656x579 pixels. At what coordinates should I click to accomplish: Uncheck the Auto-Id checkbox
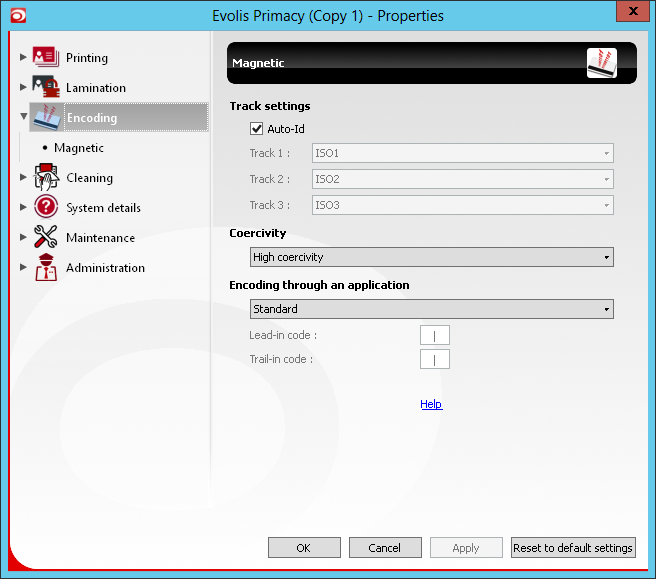(x=256, y=129)
